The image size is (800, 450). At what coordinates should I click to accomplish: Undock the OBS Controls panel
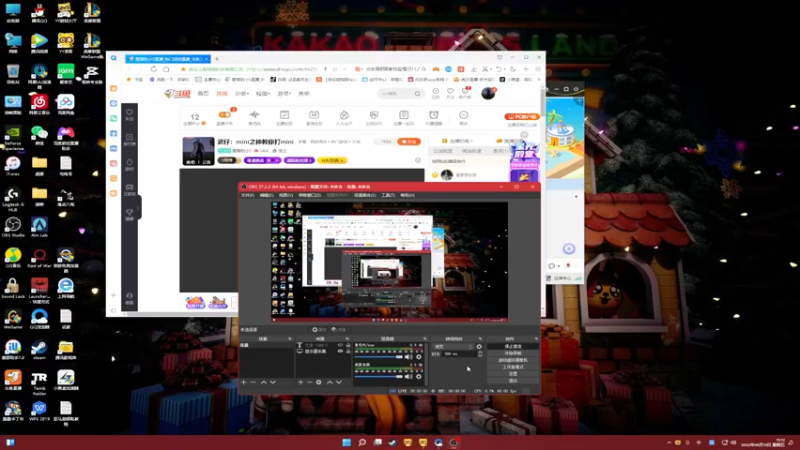tap(536, 339)
